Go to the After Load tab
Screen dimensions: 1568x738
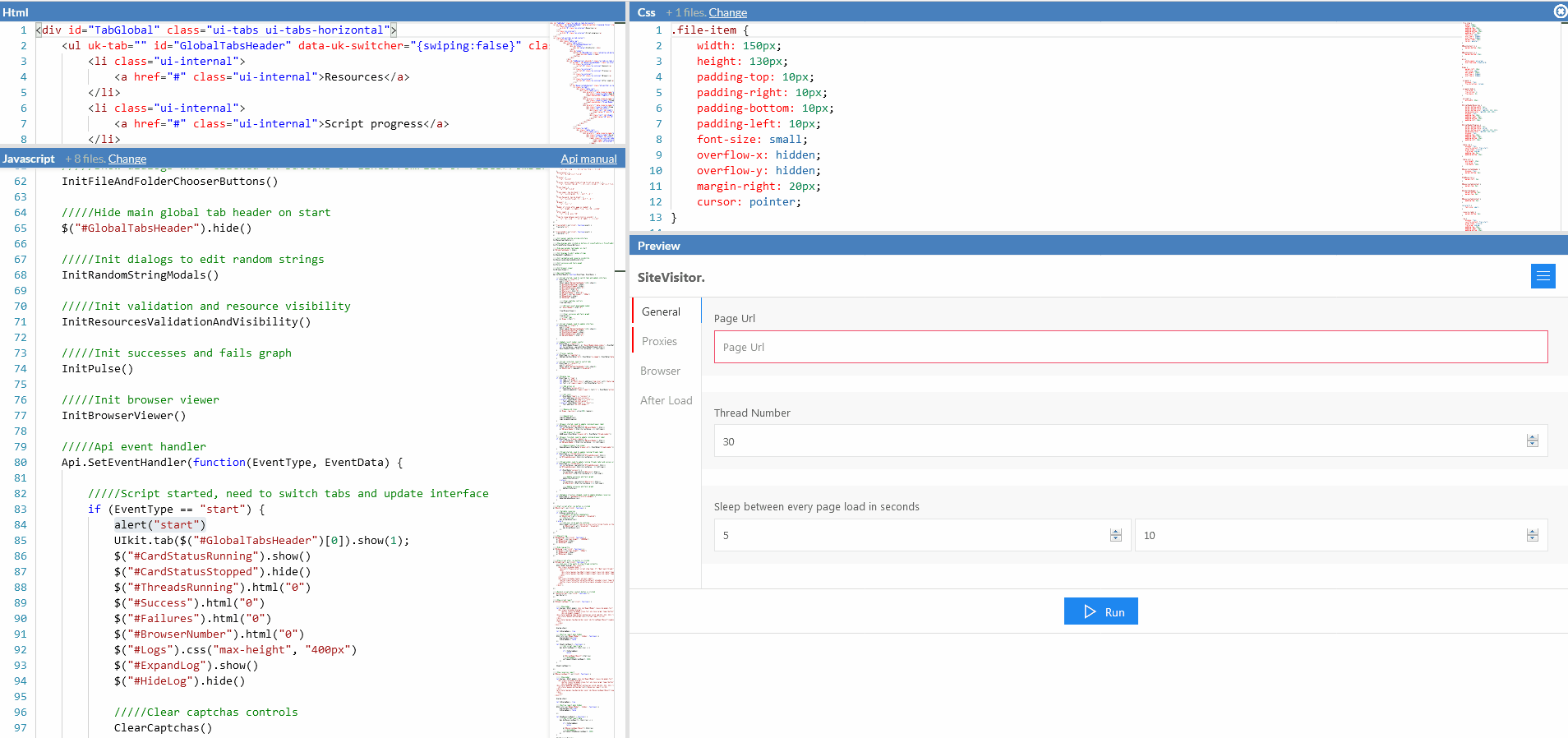pyautogui.click(x=666, y=400)
